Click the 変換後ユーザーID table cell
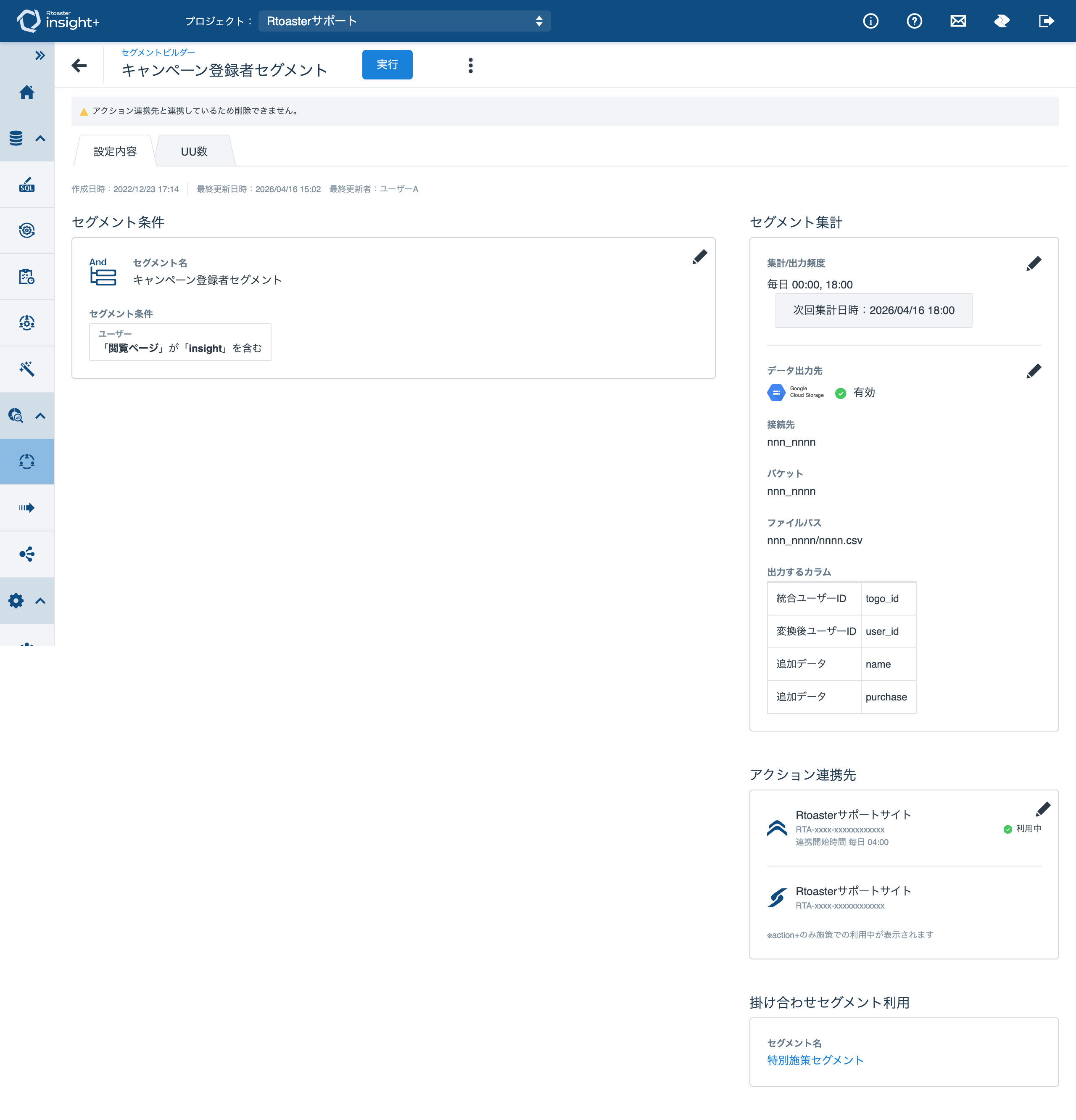Screen dimensions: 1076x1120 point(814,631)
